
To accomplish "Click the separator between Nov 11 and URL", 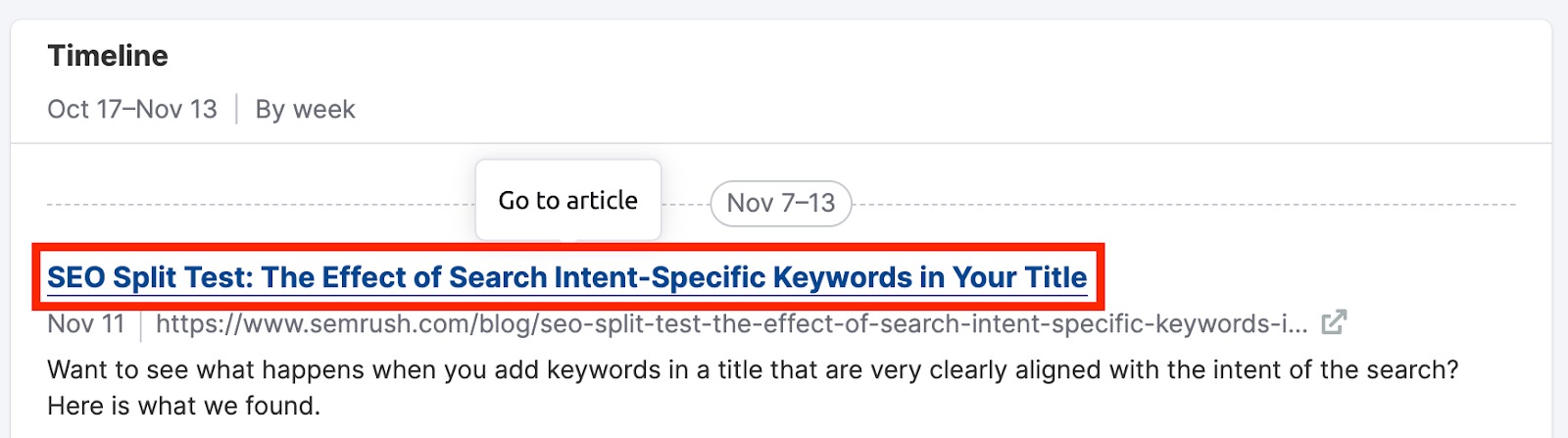I will [x=141, y=323].
